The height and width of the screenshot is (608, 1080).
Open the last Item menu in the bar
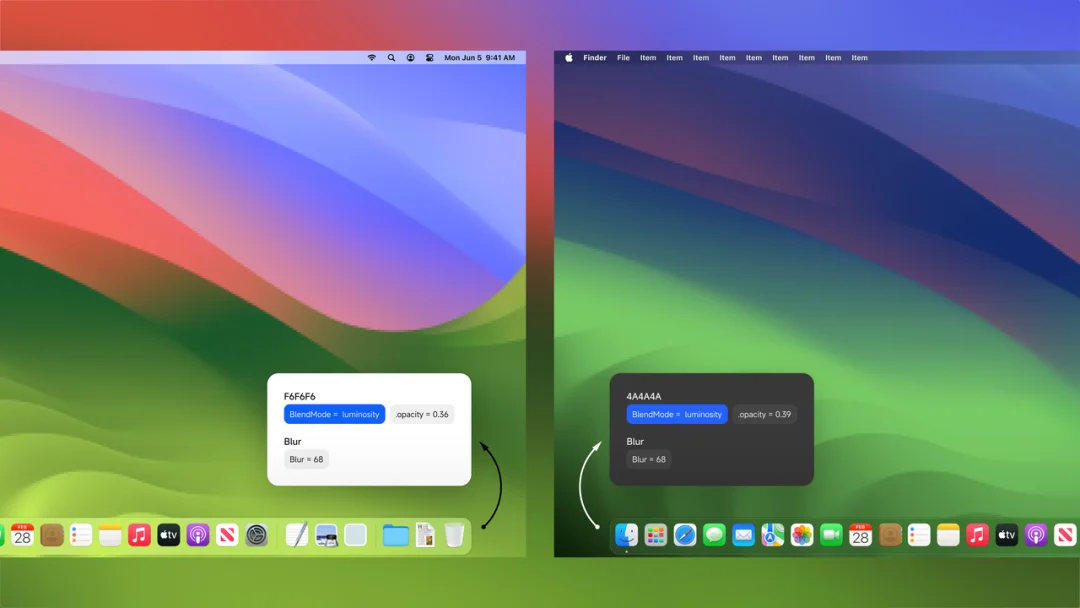860,58
